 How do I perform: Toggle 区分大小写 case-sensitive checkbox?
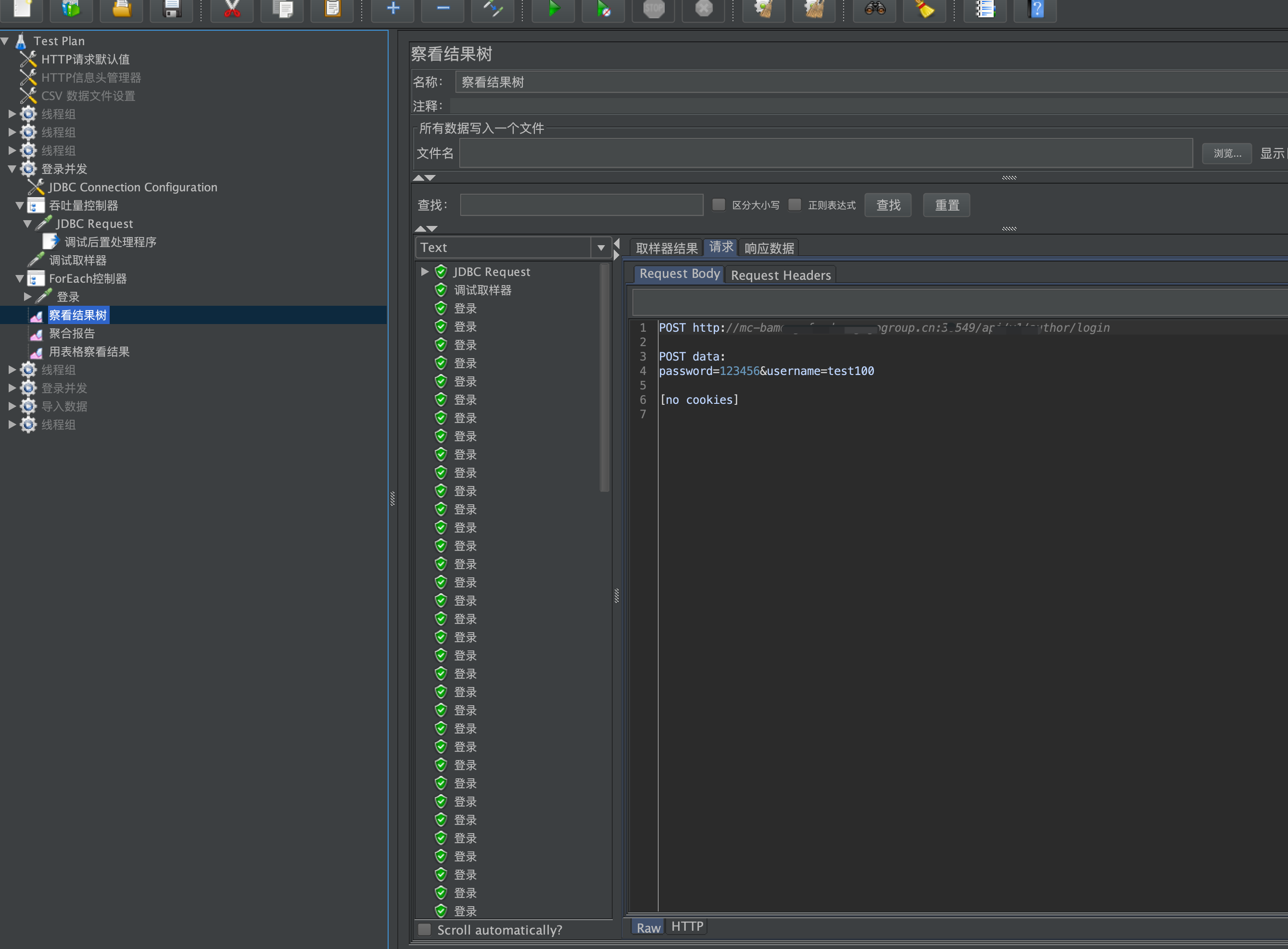click(717, 205)
